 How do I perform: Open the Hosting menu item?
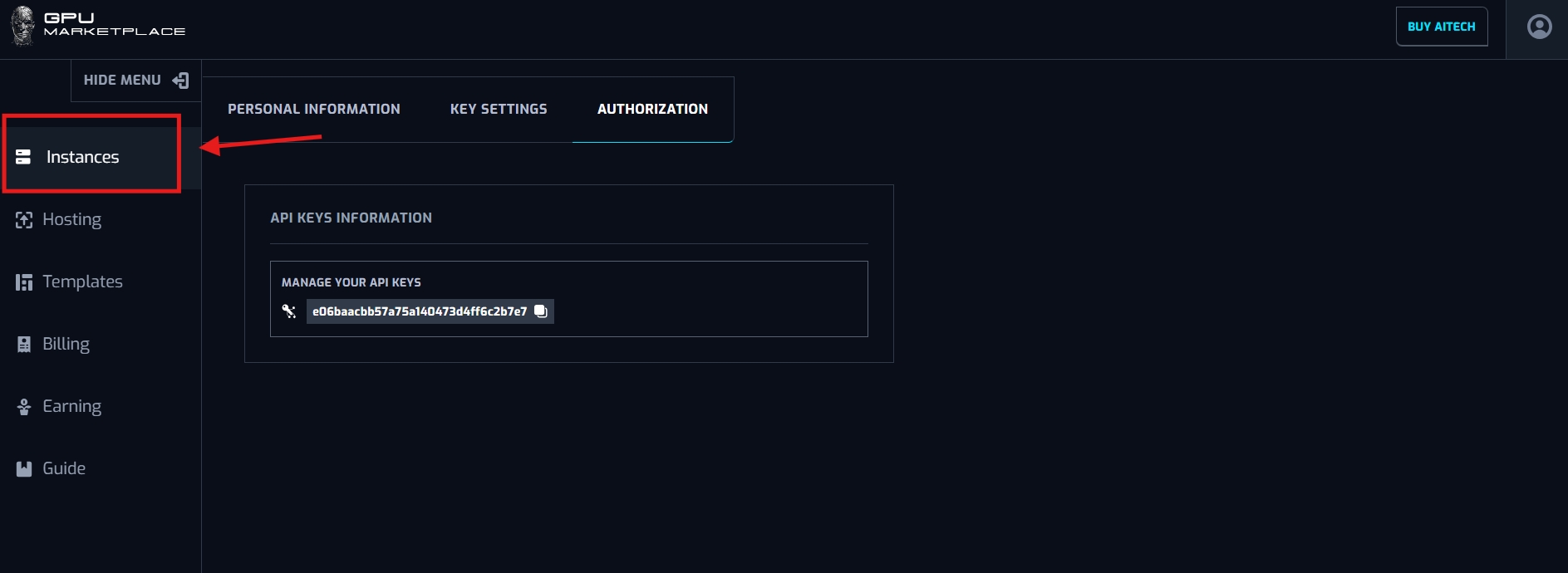pos(71,220)
